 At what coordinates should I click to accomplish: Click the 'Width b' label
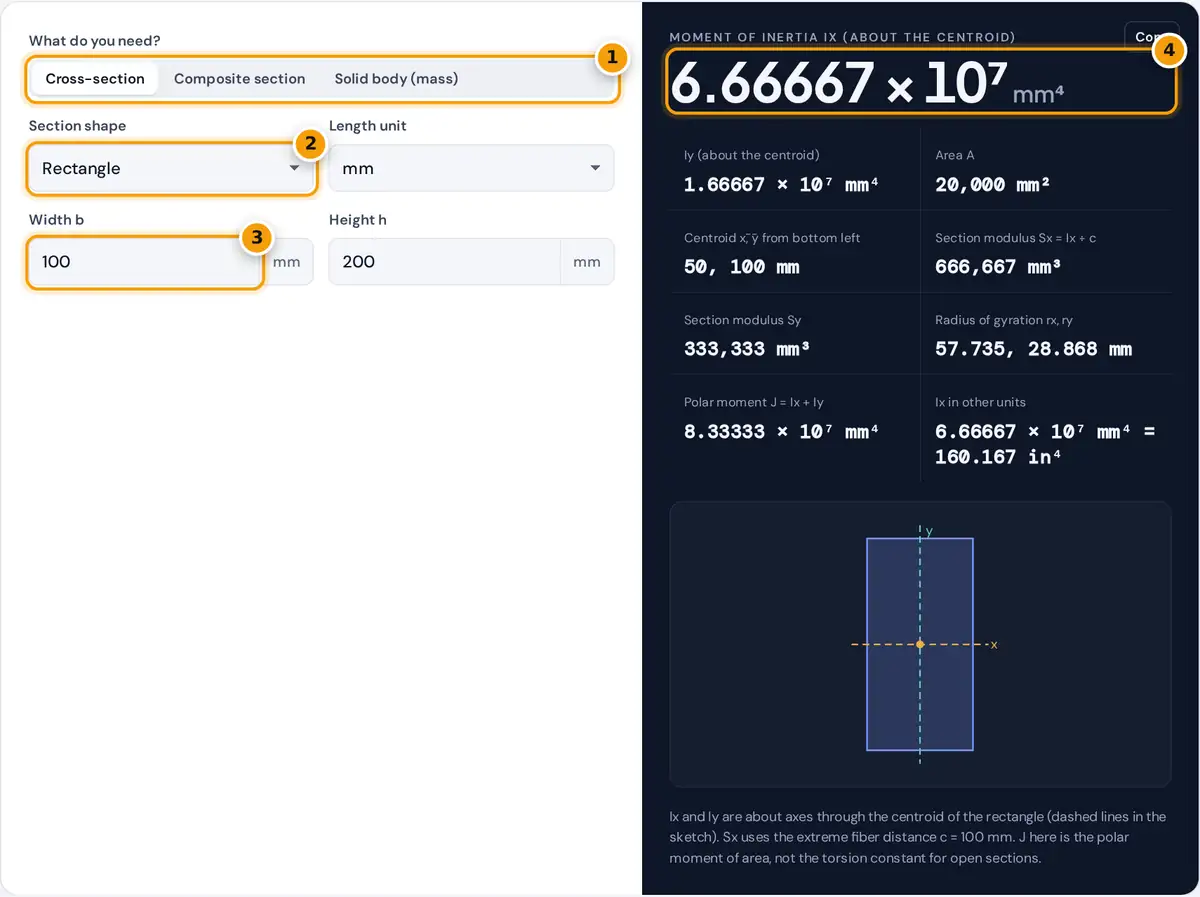pyautogui.click(x=56, y=220)
